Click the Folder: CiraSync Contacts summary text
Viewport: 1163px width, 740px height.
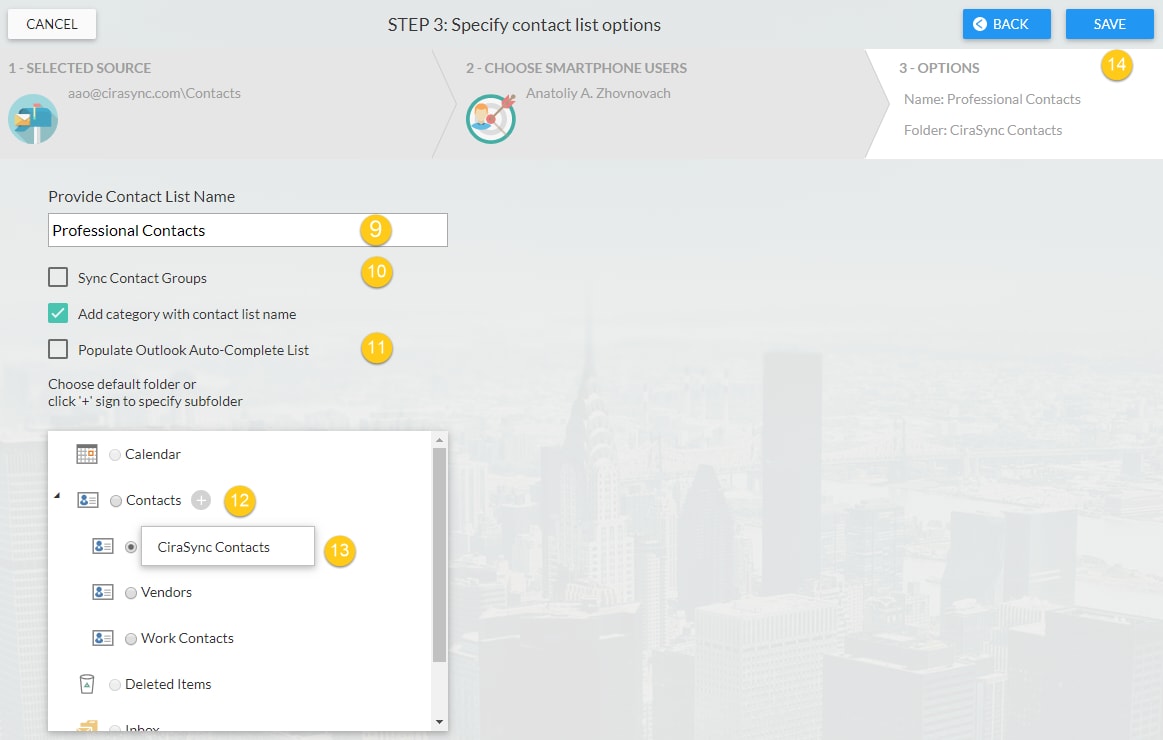point(983,131)
